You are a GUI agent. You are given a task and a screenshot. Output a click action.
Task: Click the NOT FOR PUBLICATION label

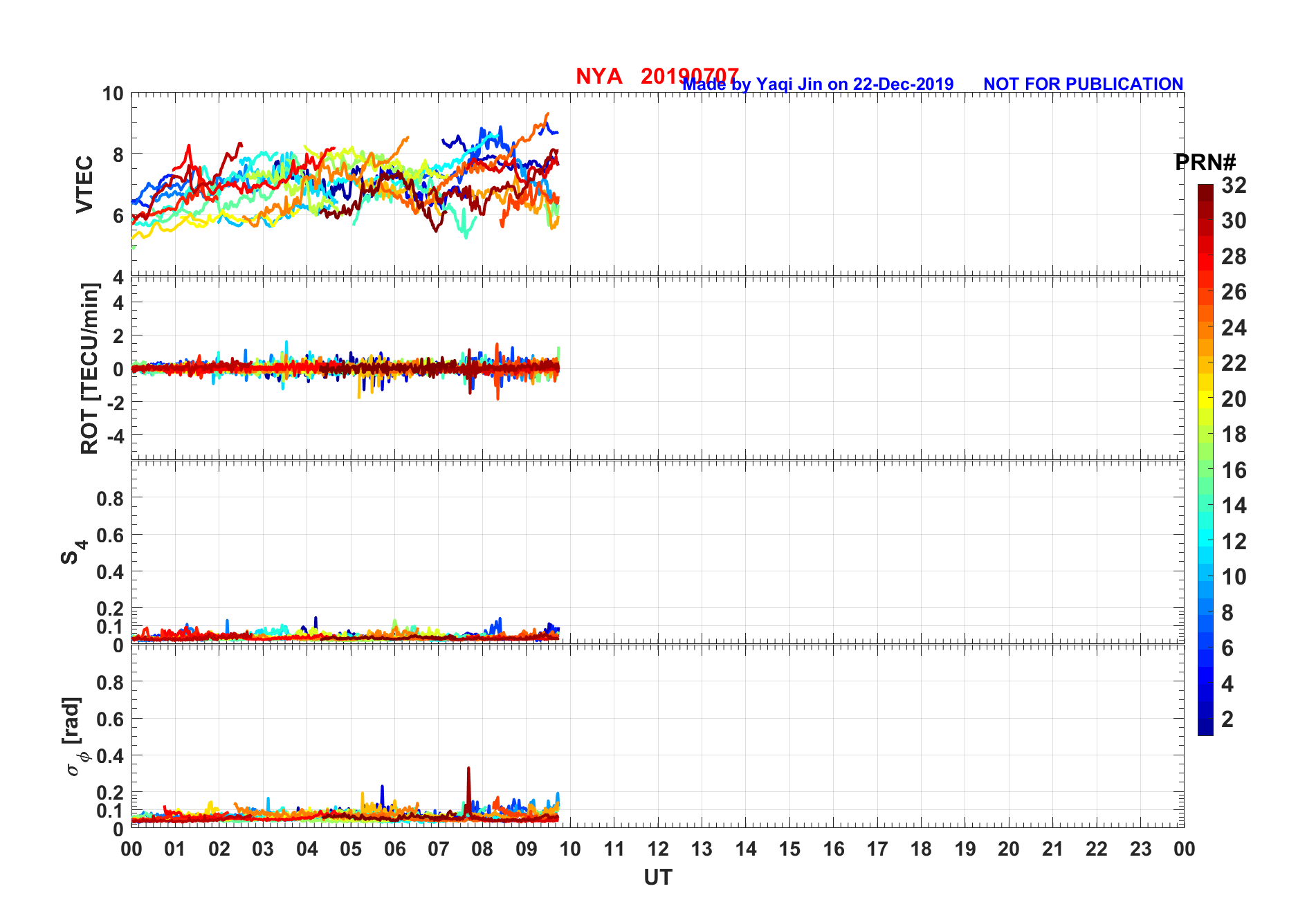(1084, 84)
